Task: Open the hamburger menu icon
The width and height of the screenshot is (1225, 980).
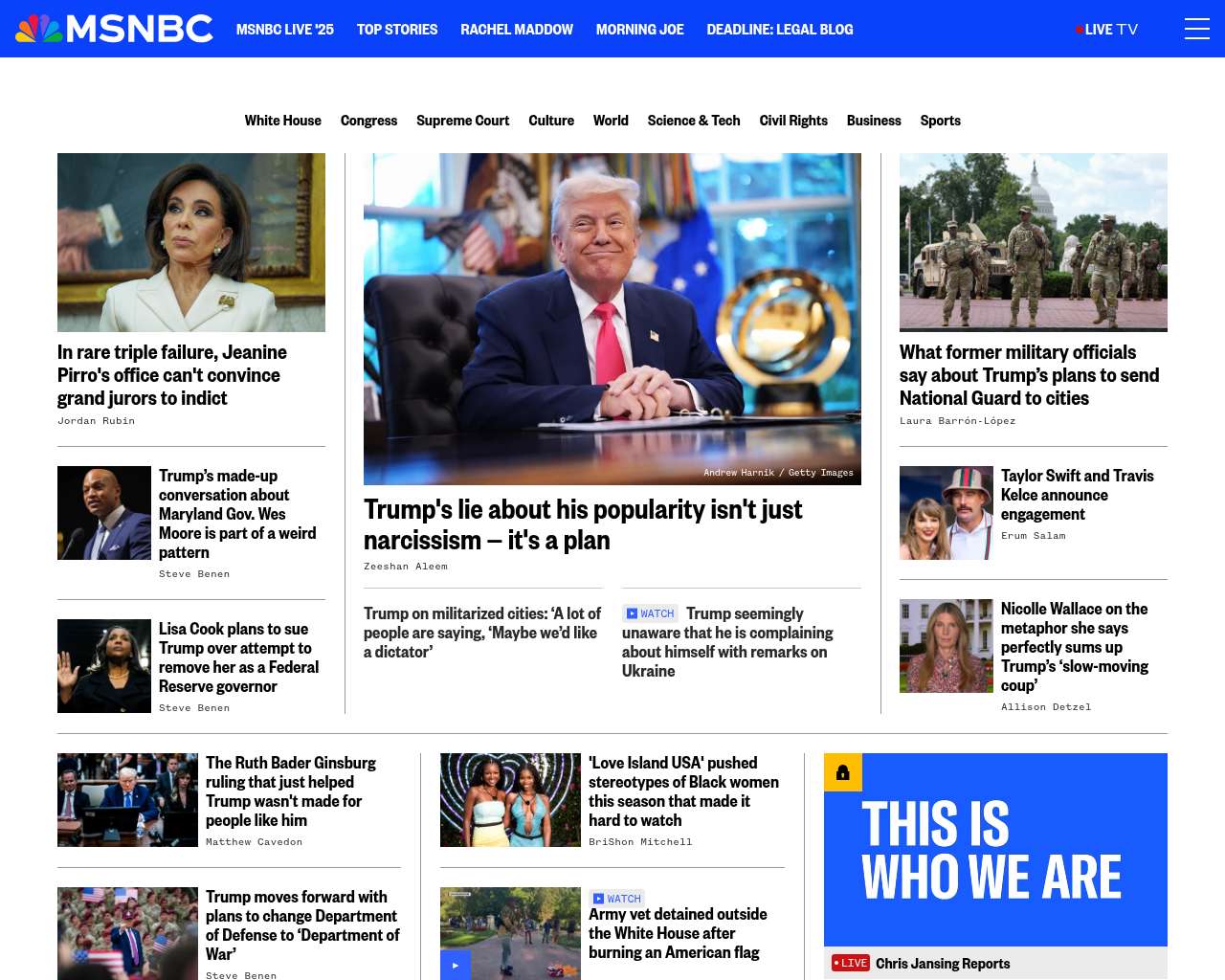Action: 1196,29
